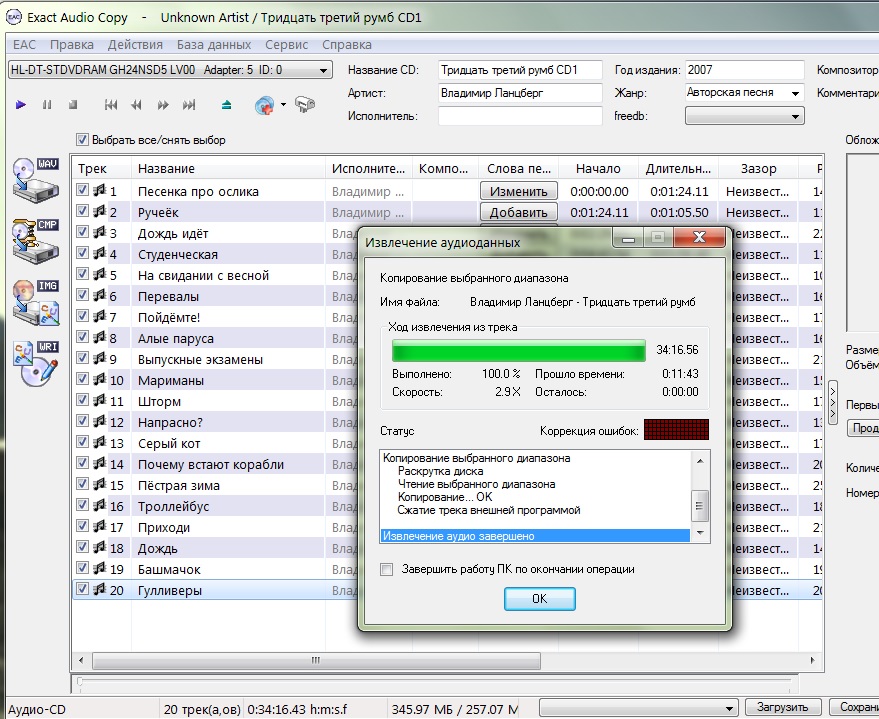This screenshot has width=879, height=719.
Task: Enable 'Завершить работу ПК' checkbox
Action: 387,569
